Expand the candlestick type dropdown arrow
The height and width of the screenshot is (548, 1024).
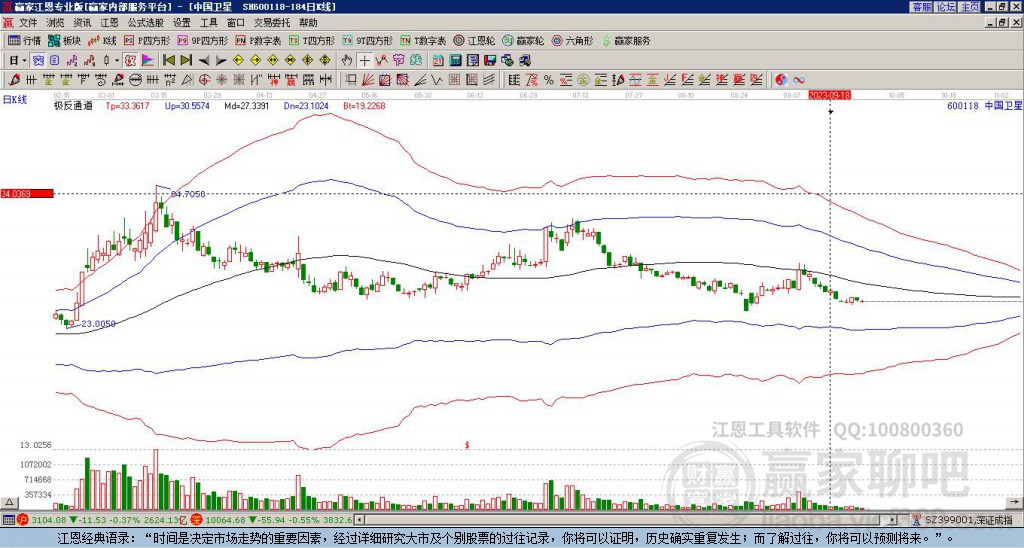(117, 60)
